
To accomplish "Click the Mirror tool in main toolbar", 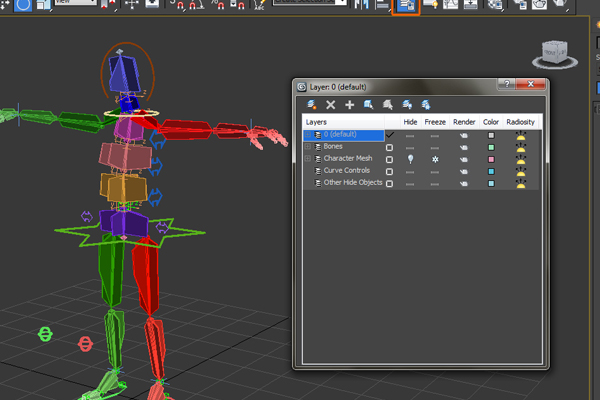I will point(361,5).
